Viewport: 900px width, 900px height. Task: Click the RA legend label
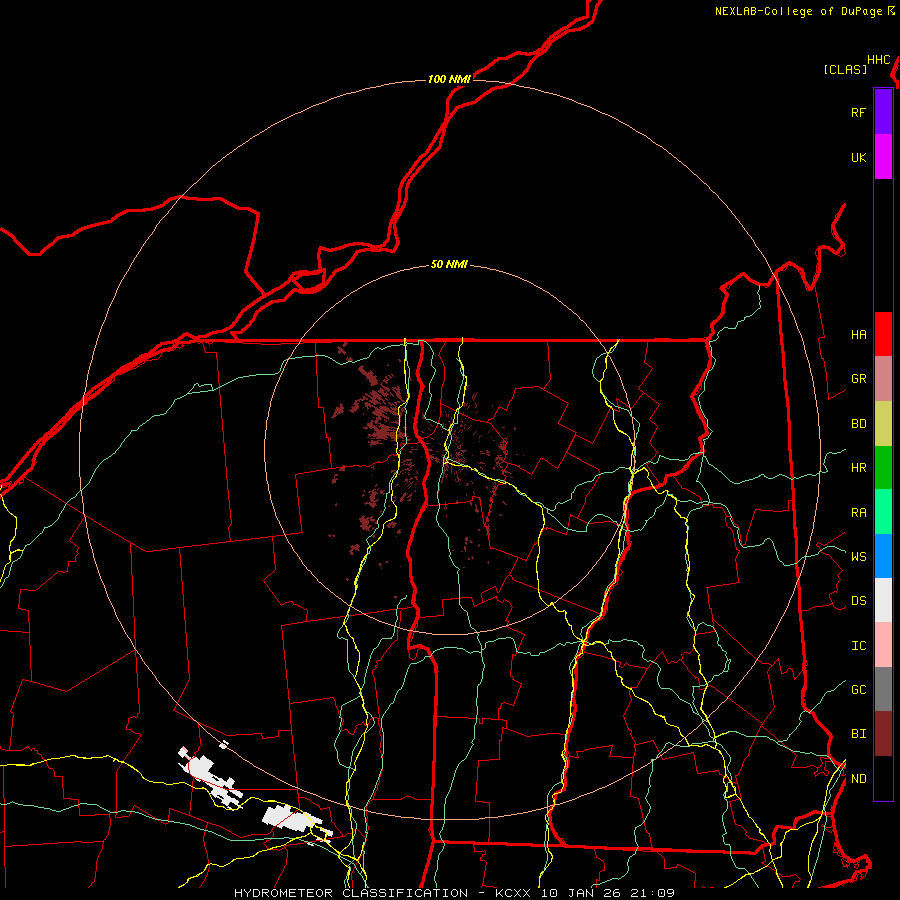point(858,513)
